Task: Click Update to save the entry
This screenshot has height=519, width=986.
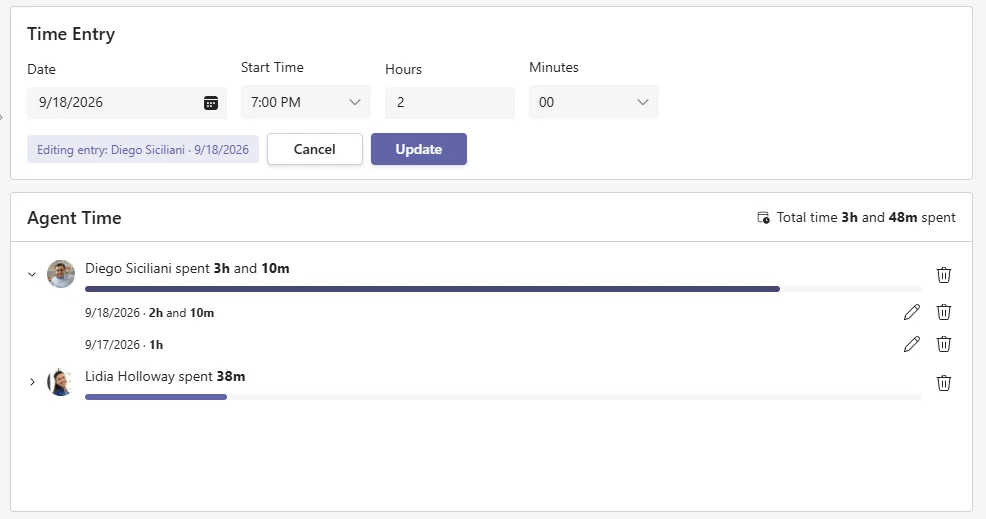Action: coord(419,149)
